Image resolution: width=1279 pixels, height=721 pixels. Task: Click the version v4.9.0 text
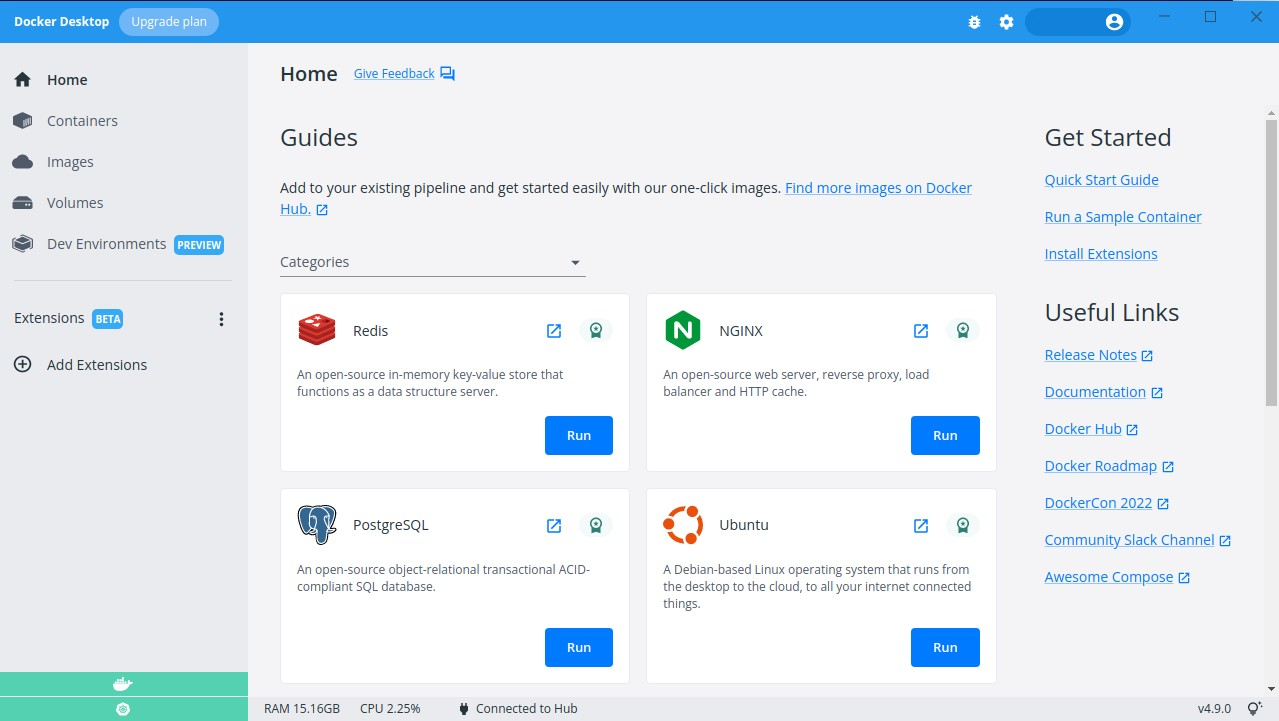tap(1214, 709)
